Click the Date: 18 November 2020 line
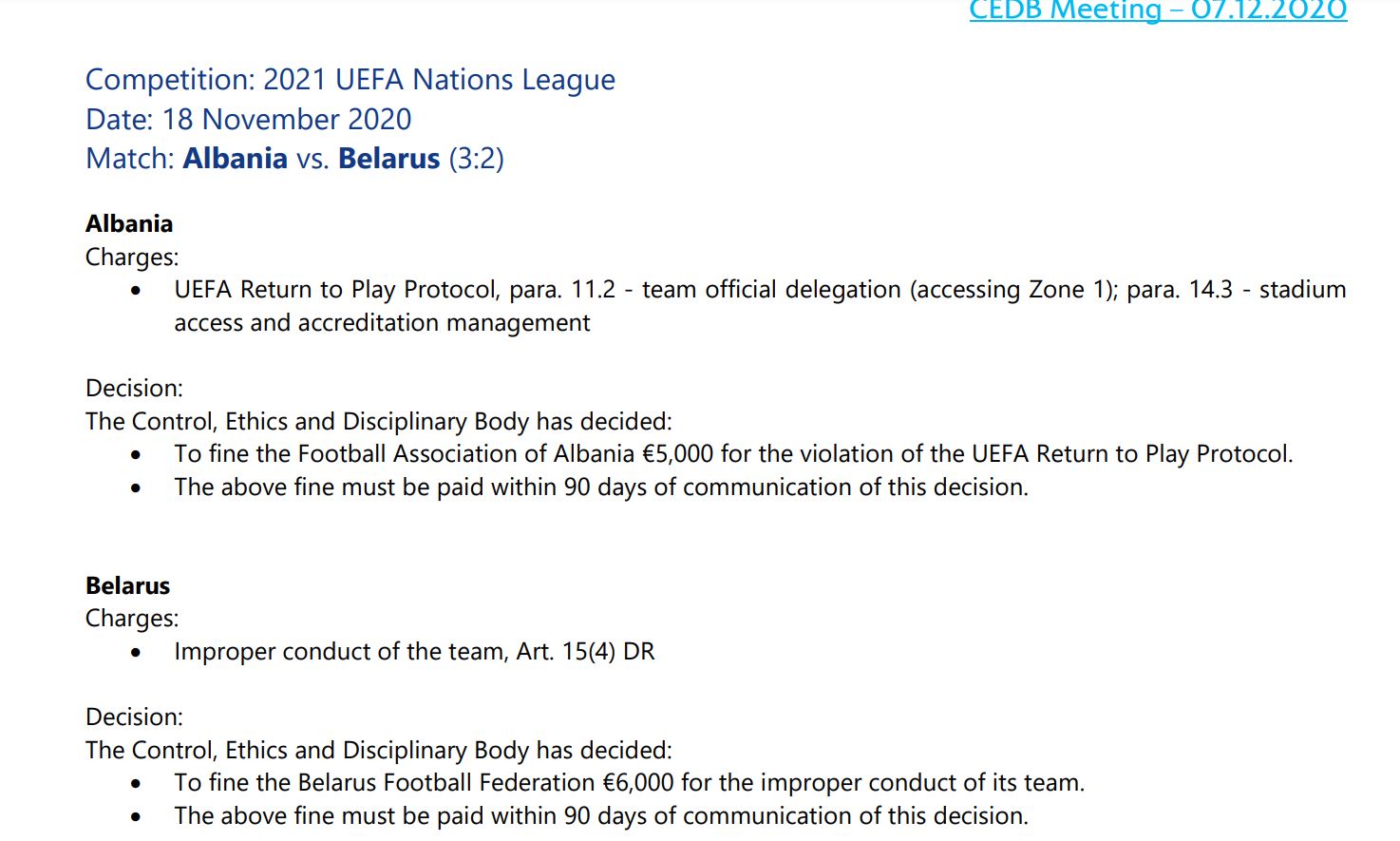 point(248,120)
